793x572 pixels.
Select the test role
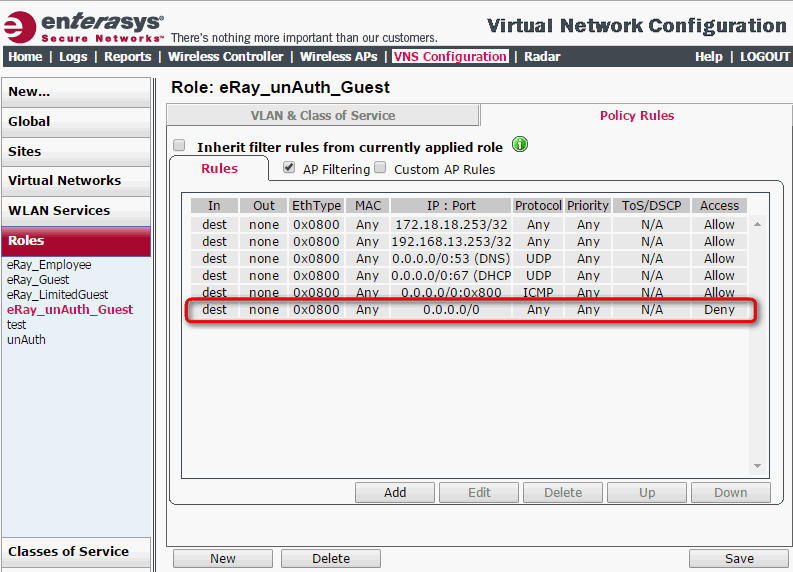click(16, 325)
